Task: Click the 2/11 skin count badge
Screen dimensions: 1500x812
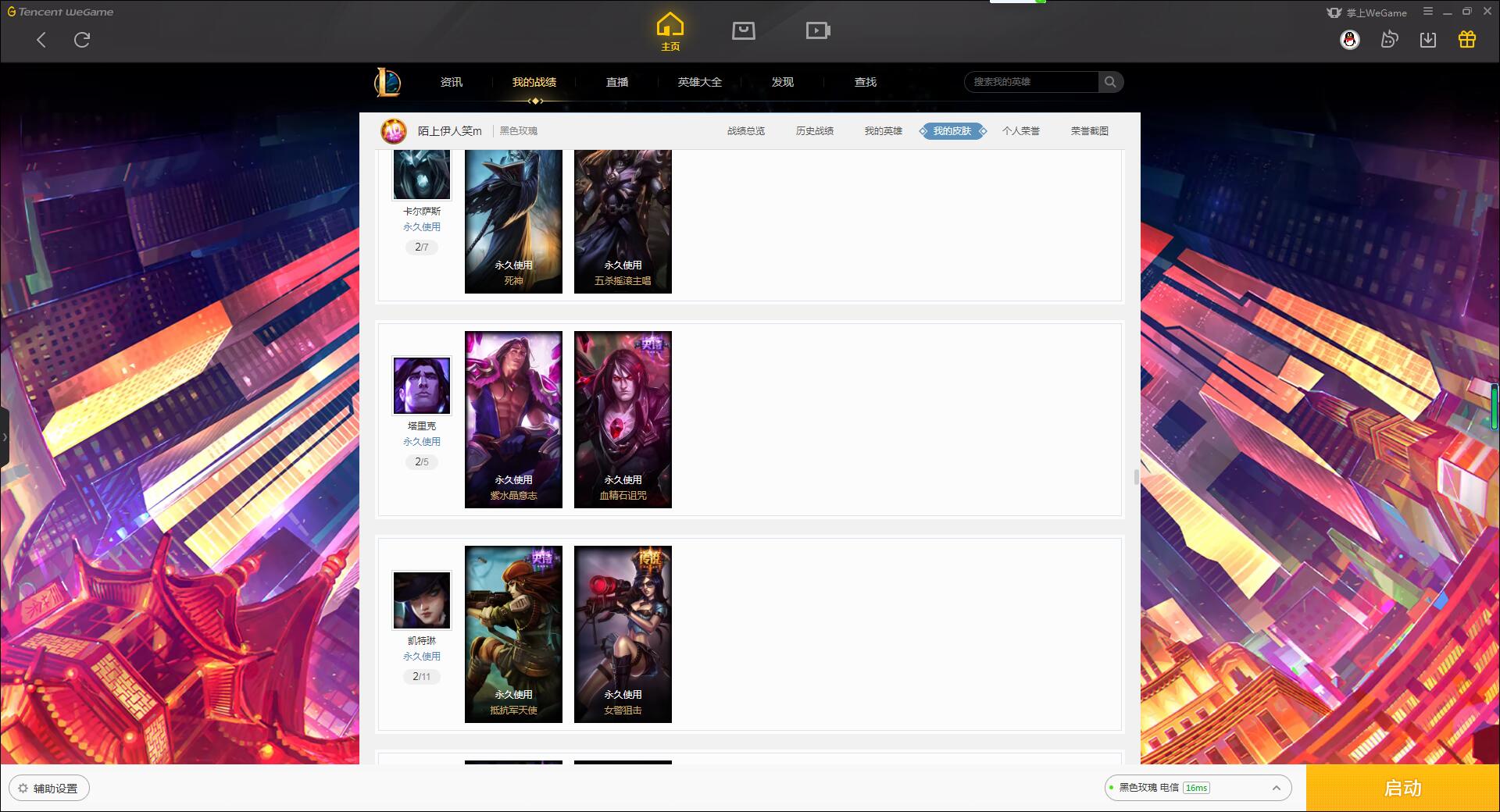Action: (x=422, y=677)
